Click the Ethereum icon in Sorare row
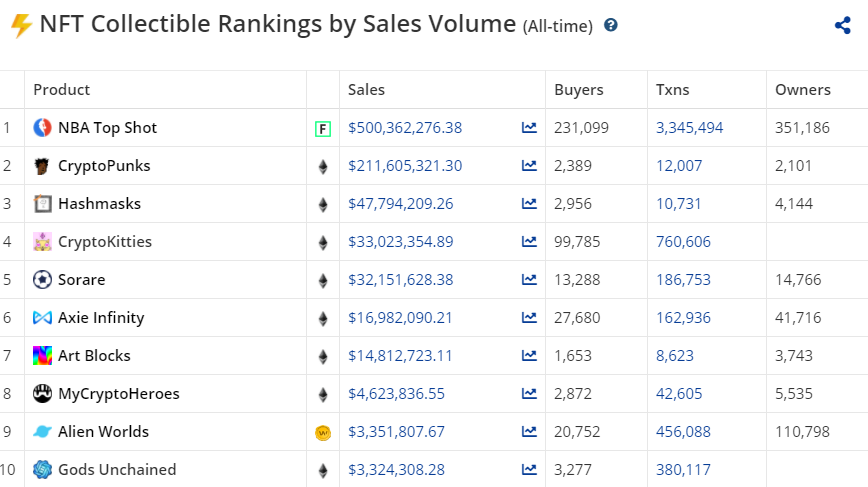 323,281
